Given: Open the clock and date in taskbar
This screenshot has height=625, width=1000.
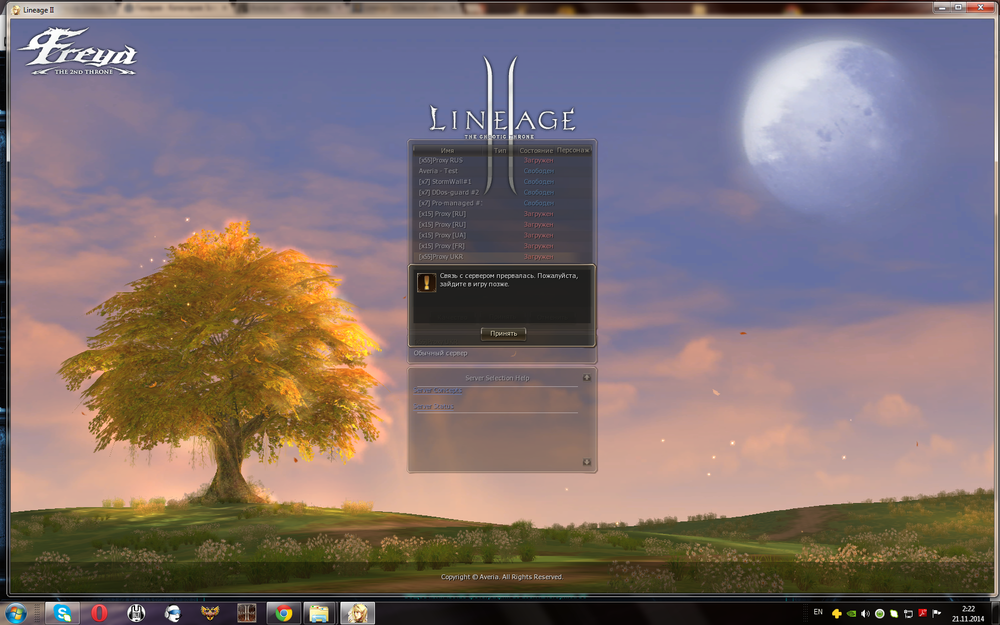Looking at the screenshot, I should (x=967, y=613).
